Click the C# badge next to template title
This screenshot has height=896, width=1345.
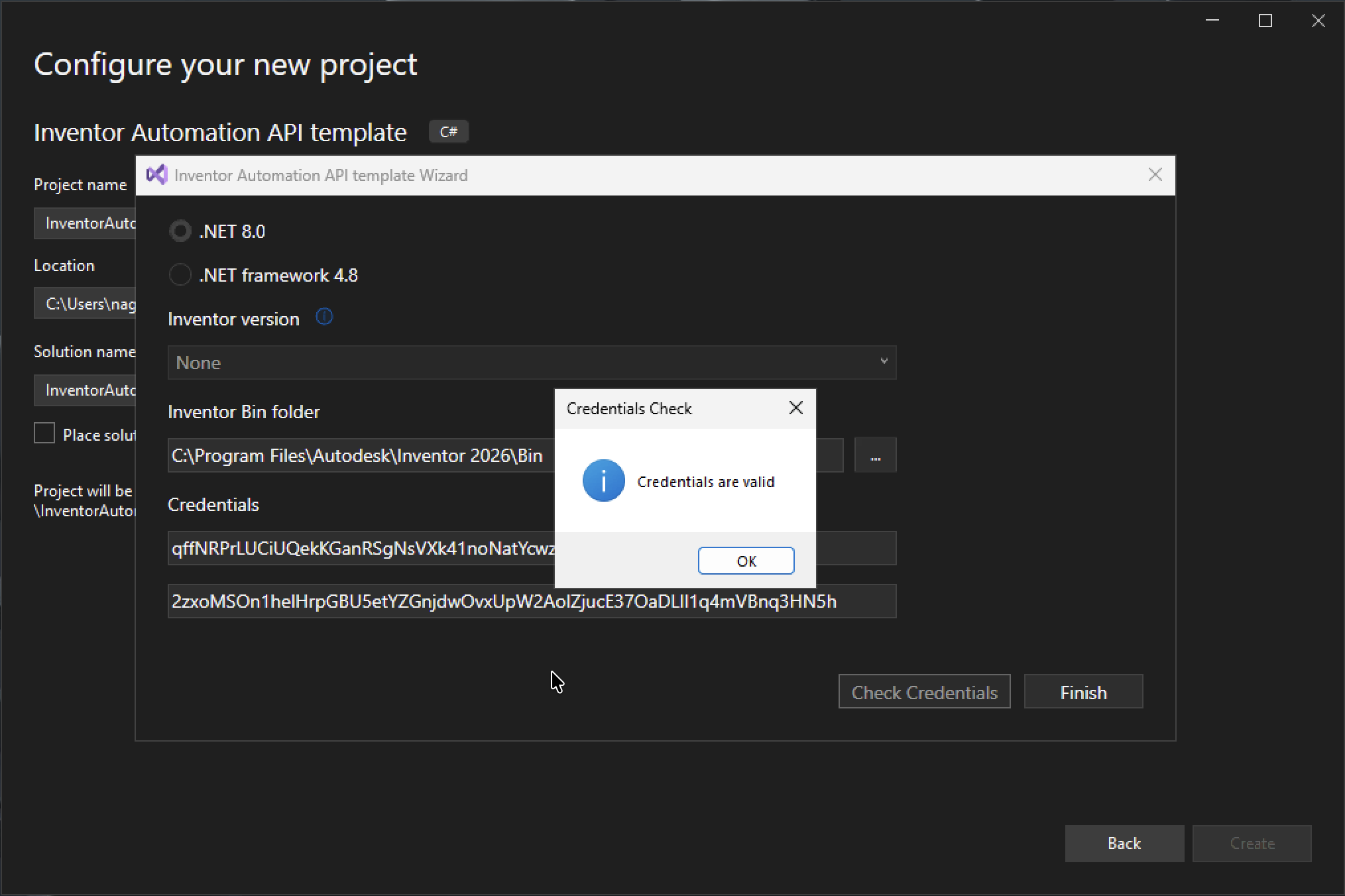448,131
